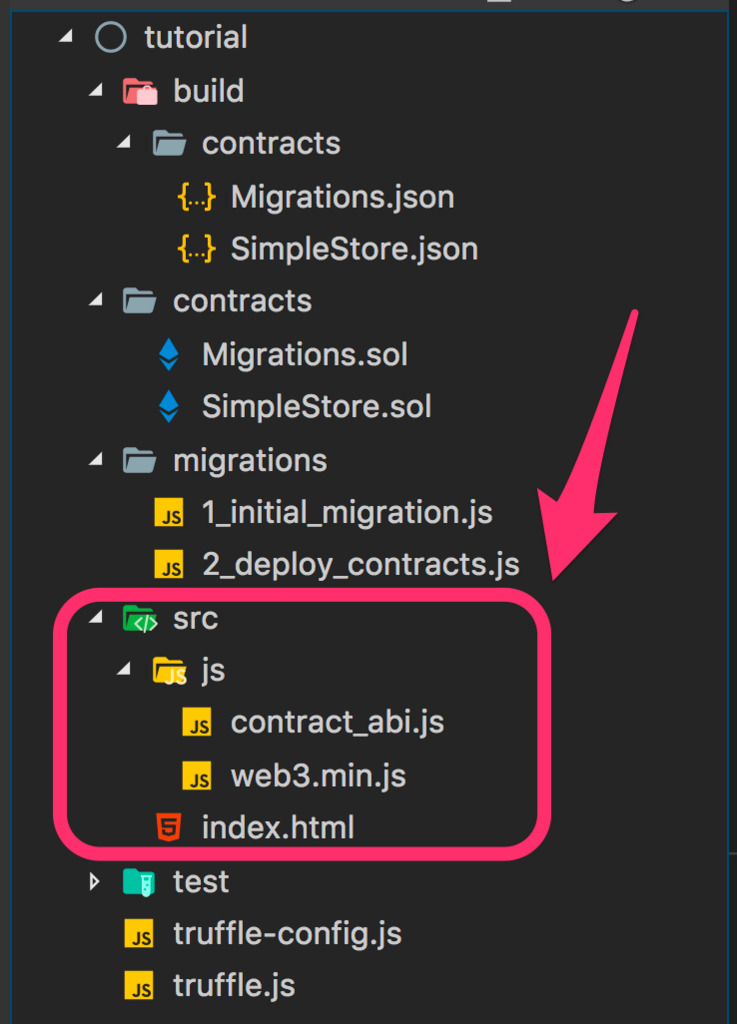The image size is (737, 1024).
Task: Click the JS icon beside 1_initial_migration.js
Action: [169, 512]
